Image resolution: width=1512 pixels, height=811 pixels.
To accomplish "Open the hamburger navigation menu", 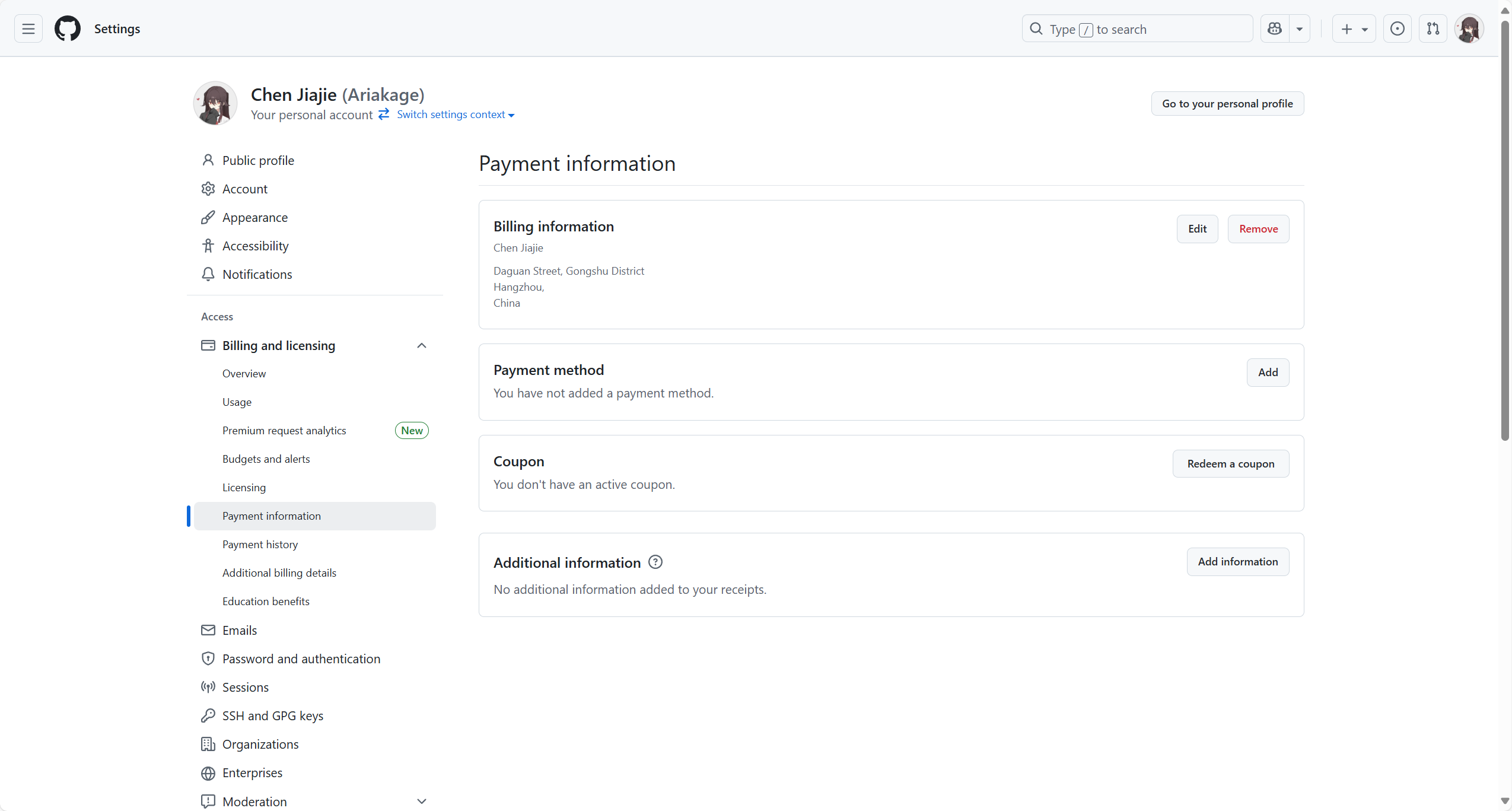I will click(x=28, y=28).
